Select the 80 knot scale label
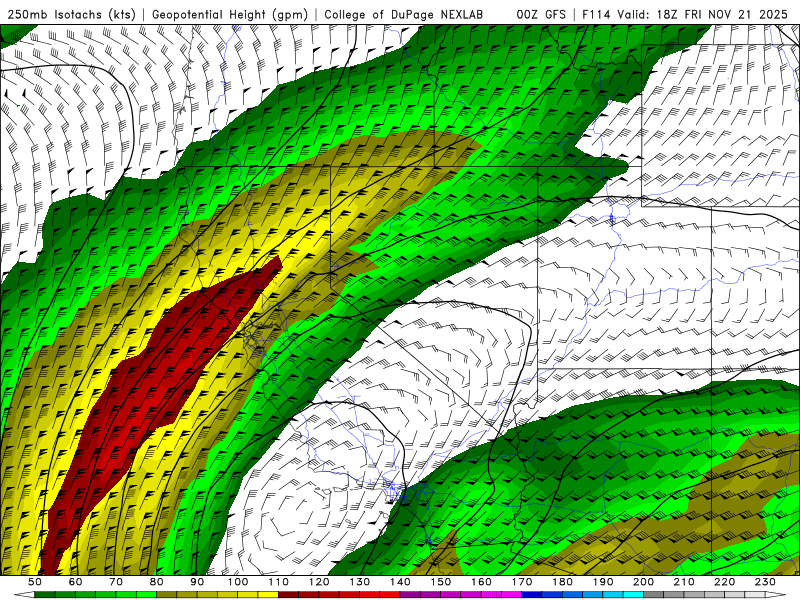 (x=157, y=582)
